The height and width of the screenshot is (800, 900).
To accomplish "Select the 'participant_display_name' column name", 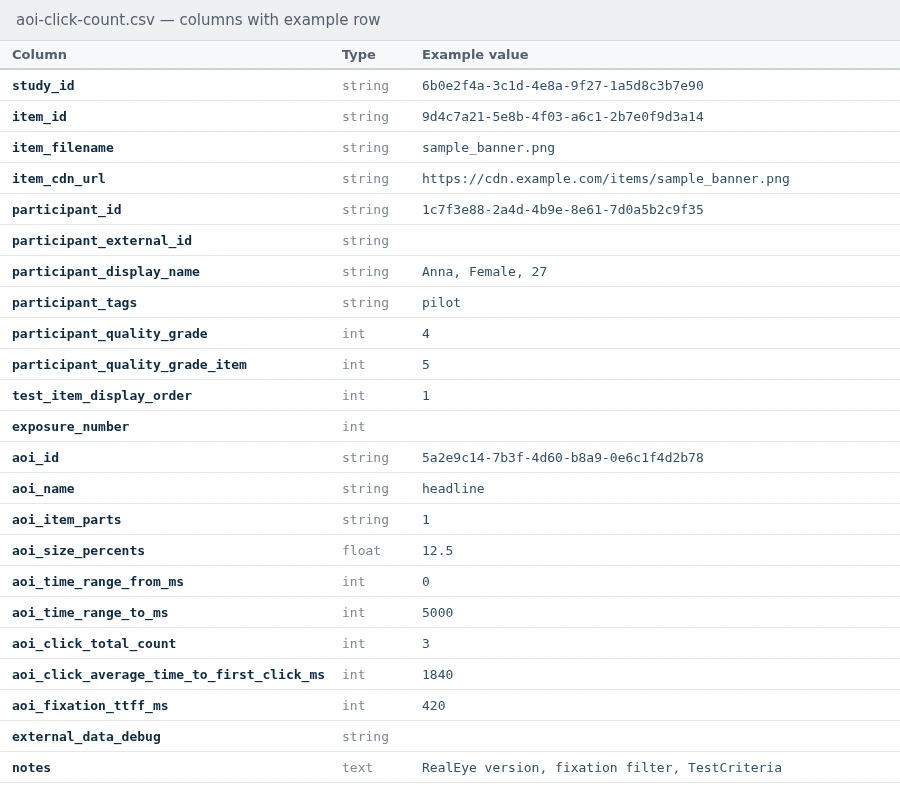I will coord(106,271).
